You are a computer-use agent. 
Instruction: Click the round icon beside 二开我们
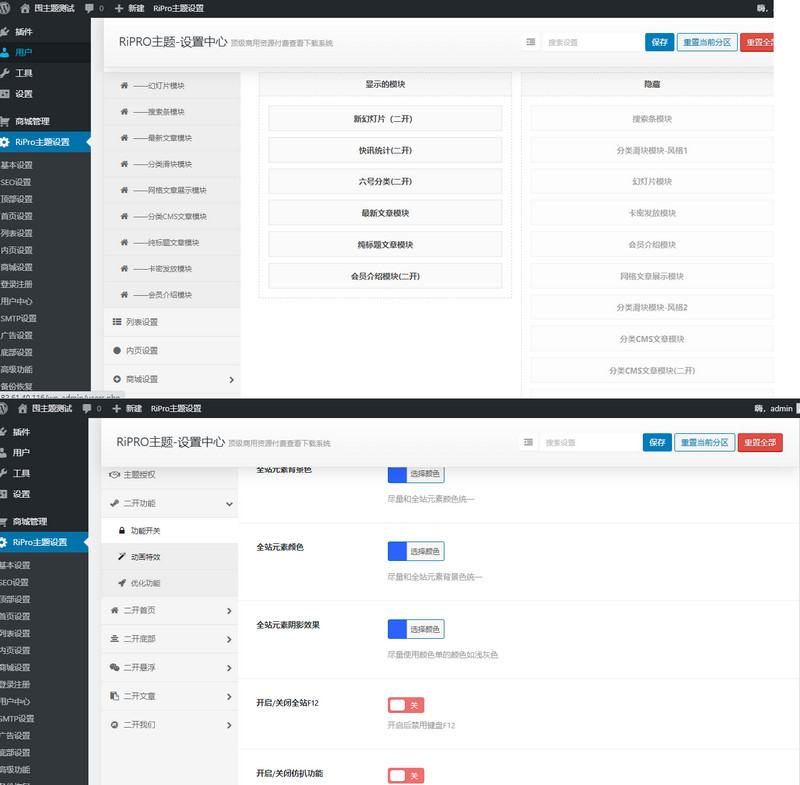tap(114, 724)
